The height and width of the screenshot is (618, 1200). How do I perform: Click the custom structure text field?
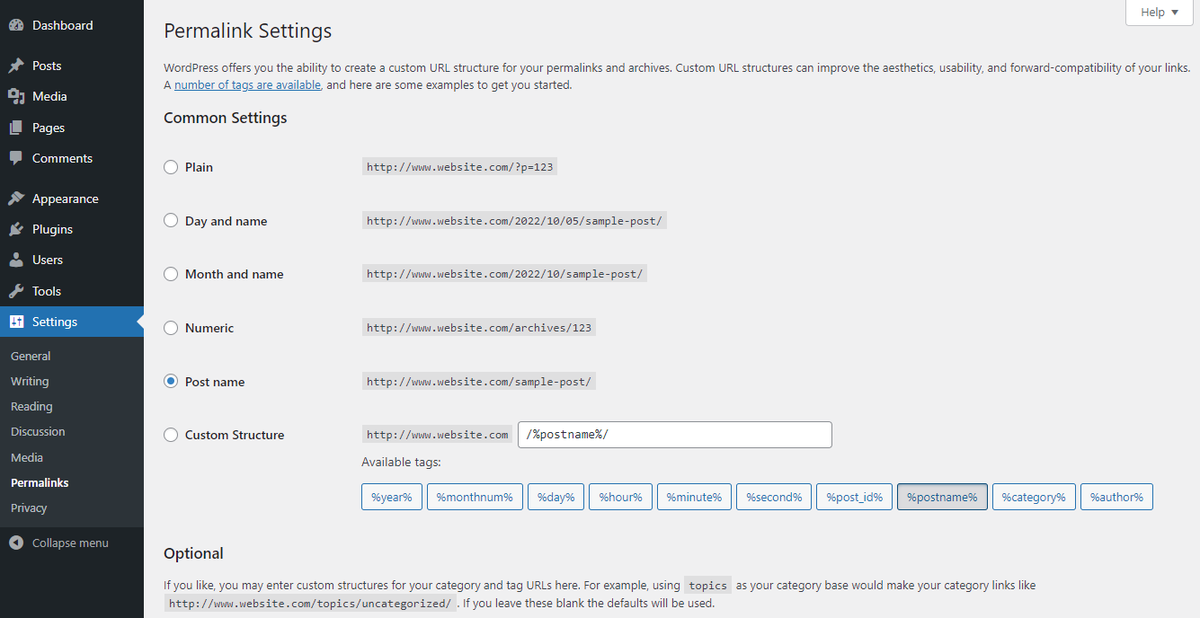(675, 435)
